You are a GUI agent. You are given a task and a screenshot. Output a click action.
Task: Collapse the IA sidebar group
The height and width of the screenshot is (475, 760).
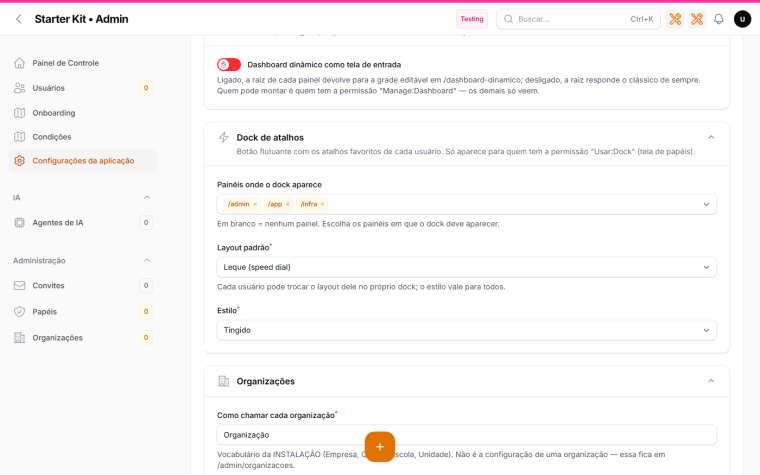147,197
